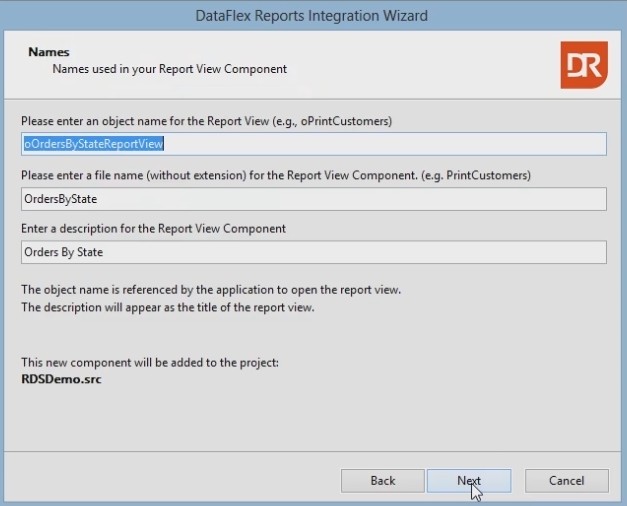Click the DataFlex Reports DR logo
The height and width of the screenshot is (506, 627).
click(582, 66)
